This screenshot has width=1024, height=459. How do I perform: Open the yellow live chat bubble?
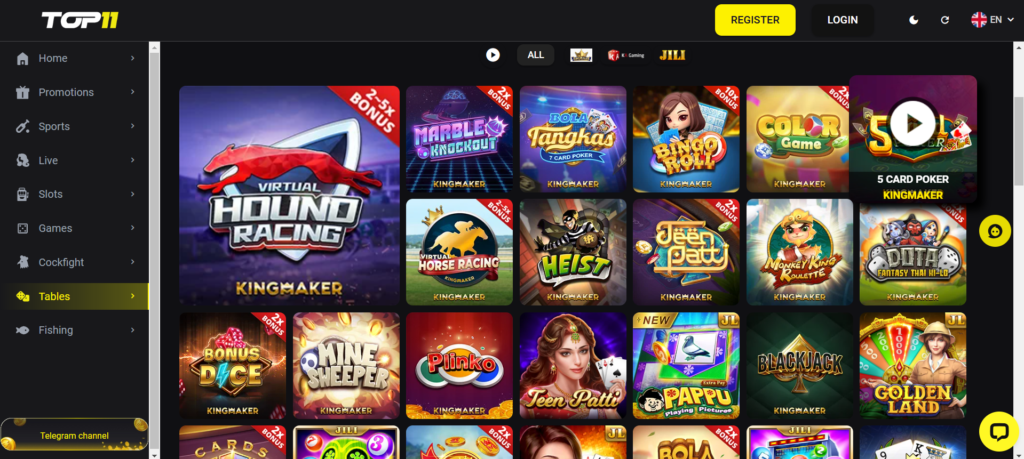[x=999, y=432]
